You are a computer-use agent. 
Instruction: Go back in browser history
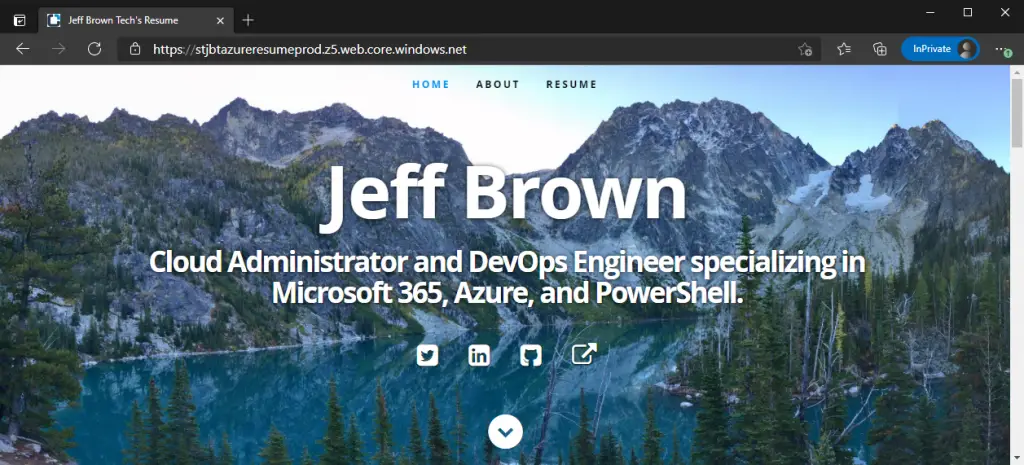pyautogui.click(x=23, y=49)
